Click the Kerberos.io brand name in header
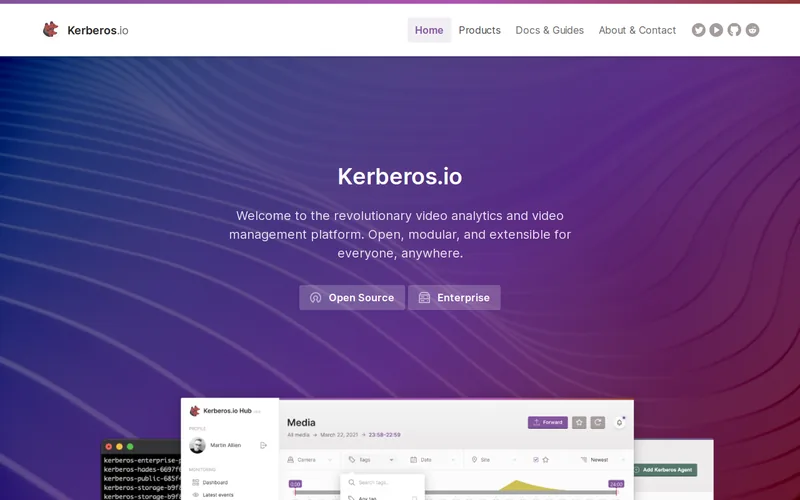800x500 pixels. click(98, 30)
